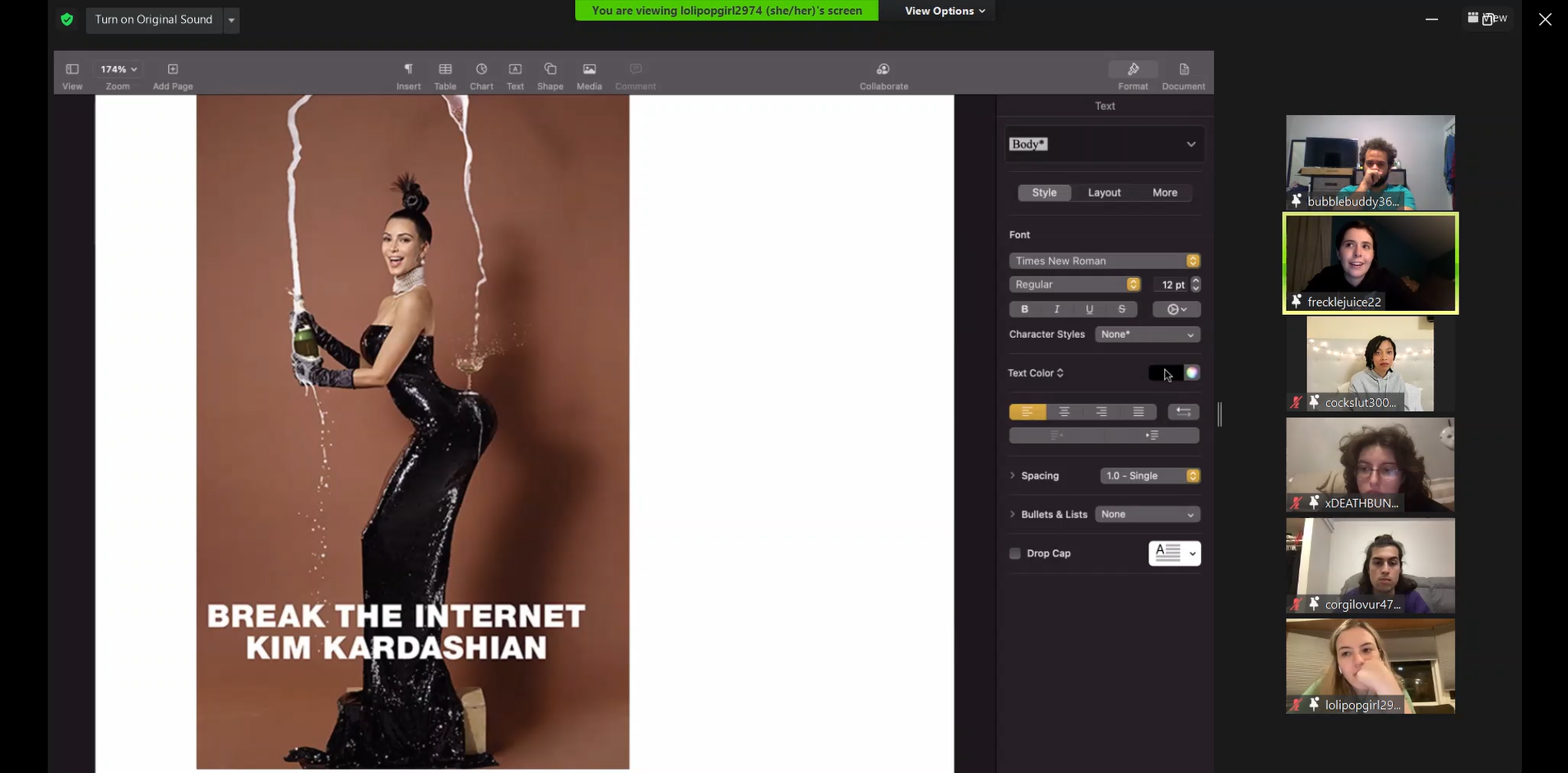
Task: Switch to the Layout tab
Action: coord(1104,192)
